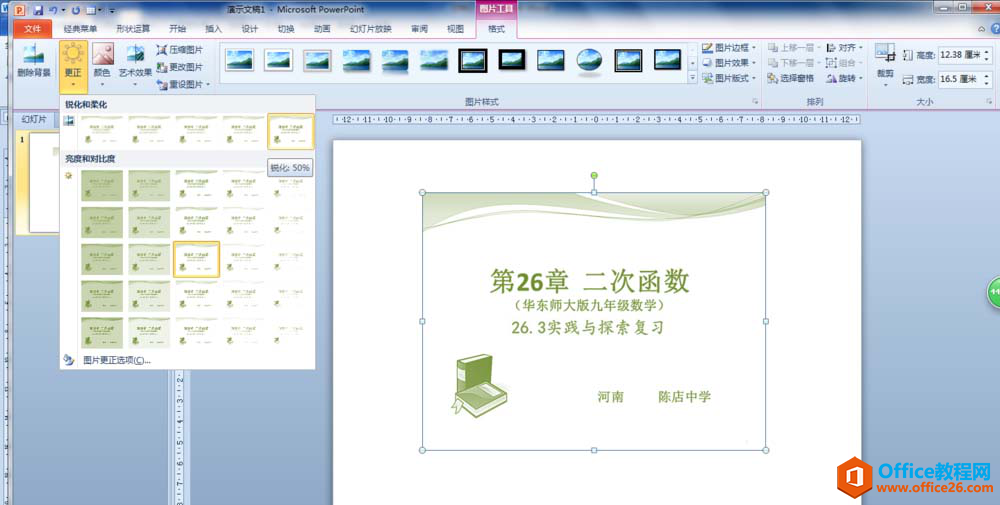Click Save in the quick access toolbar
This screenshot has height=505, width=1000.
click(x=38, y=10)
